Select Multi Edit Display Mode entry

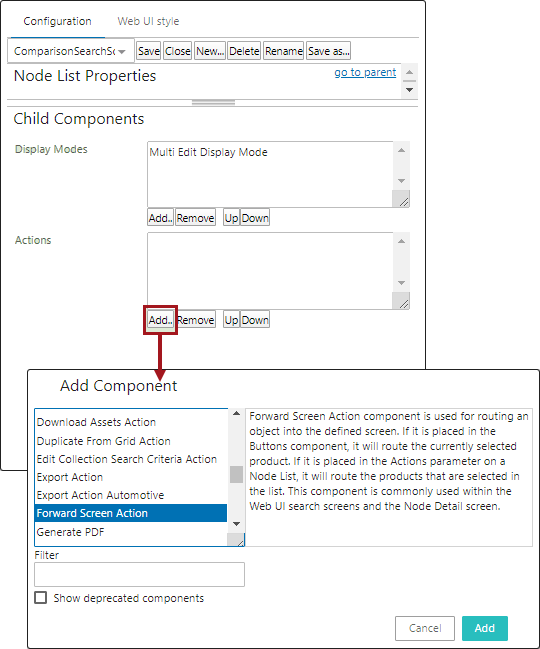click(x=208, y=152)
